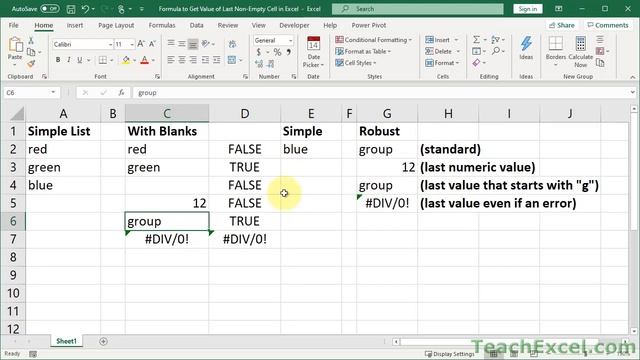This screenshot has height=360, width=640.
Task: Select the Sheet1 tab
Action: pos(66,341)
